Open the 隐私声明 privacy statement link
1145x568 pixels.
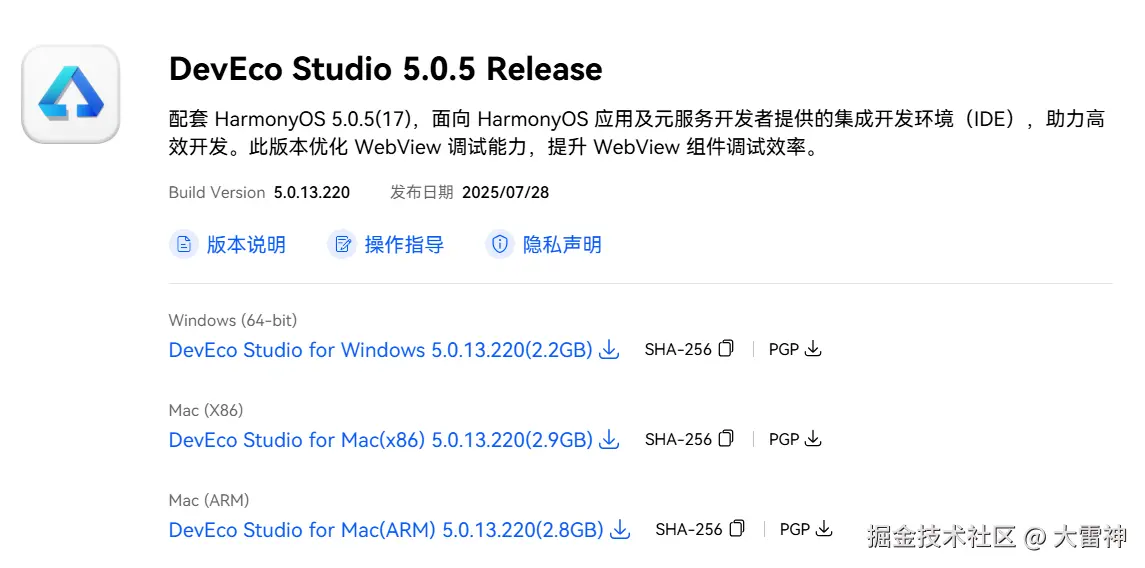(562, 245)
